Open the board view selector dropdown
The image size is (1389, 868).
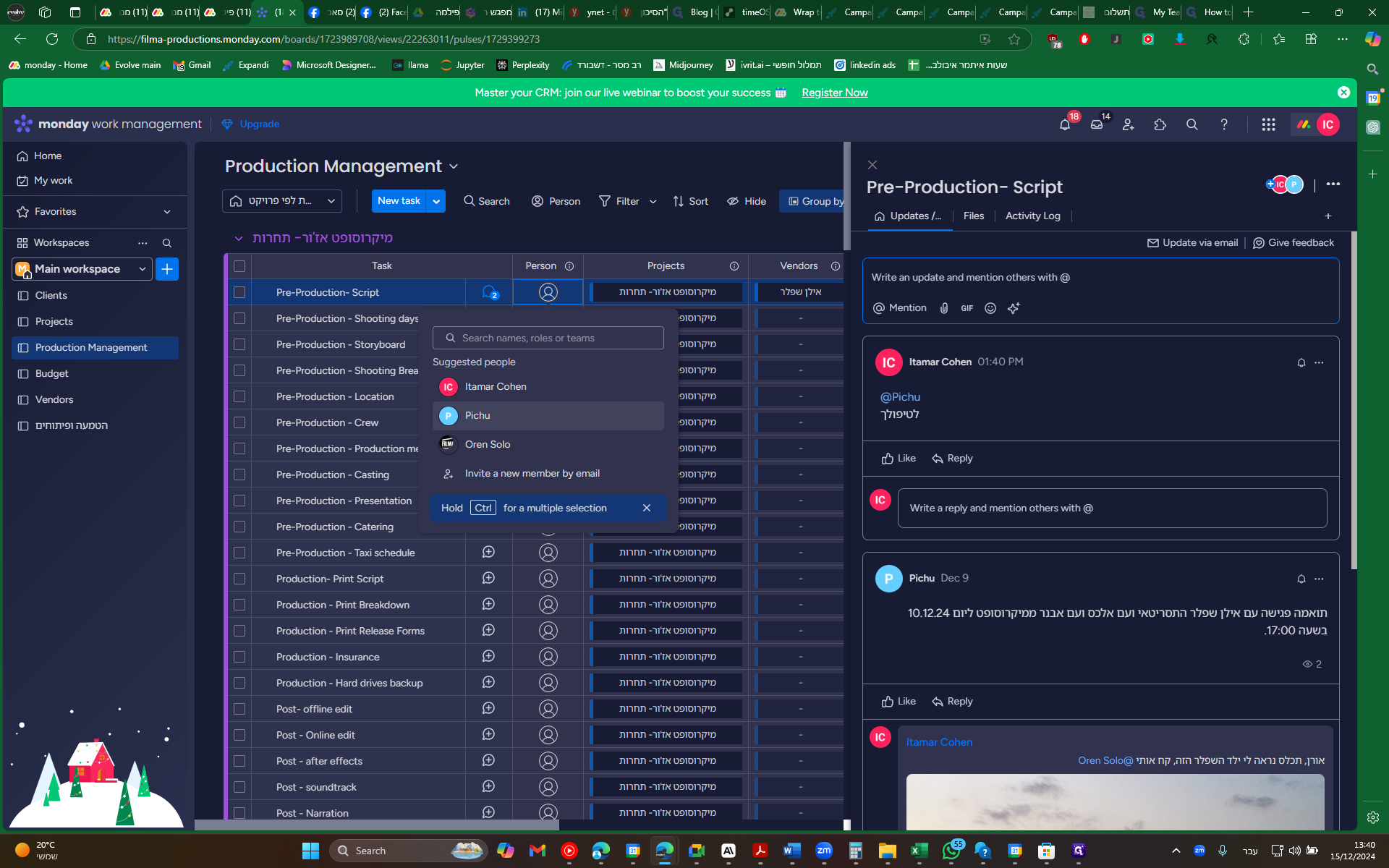[x=282, y=201]
